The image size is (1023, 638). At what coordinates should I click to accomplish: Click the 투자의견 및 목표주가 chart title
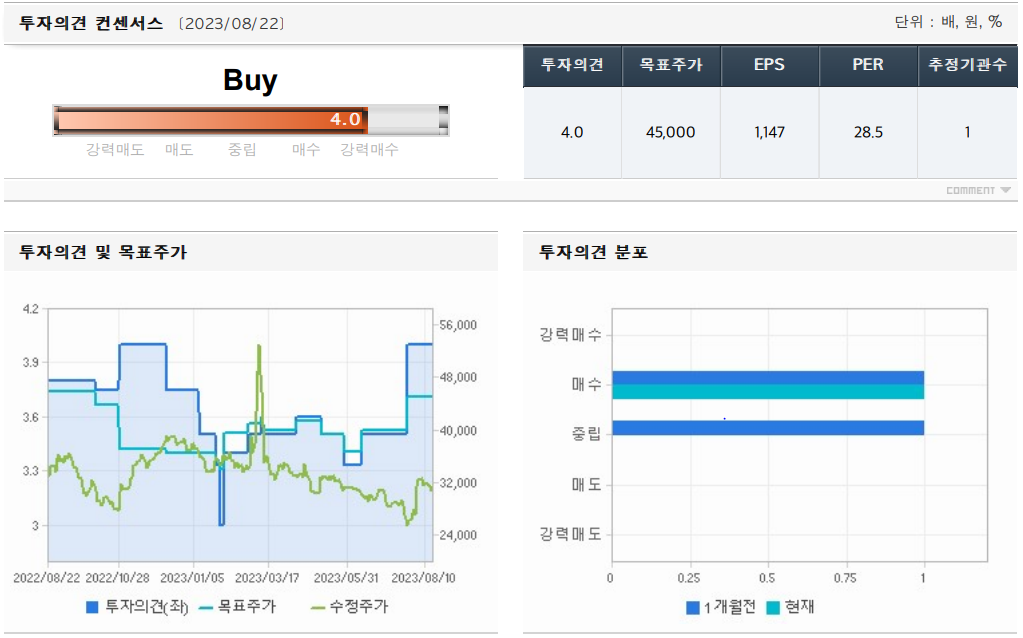tap(103, 252)
